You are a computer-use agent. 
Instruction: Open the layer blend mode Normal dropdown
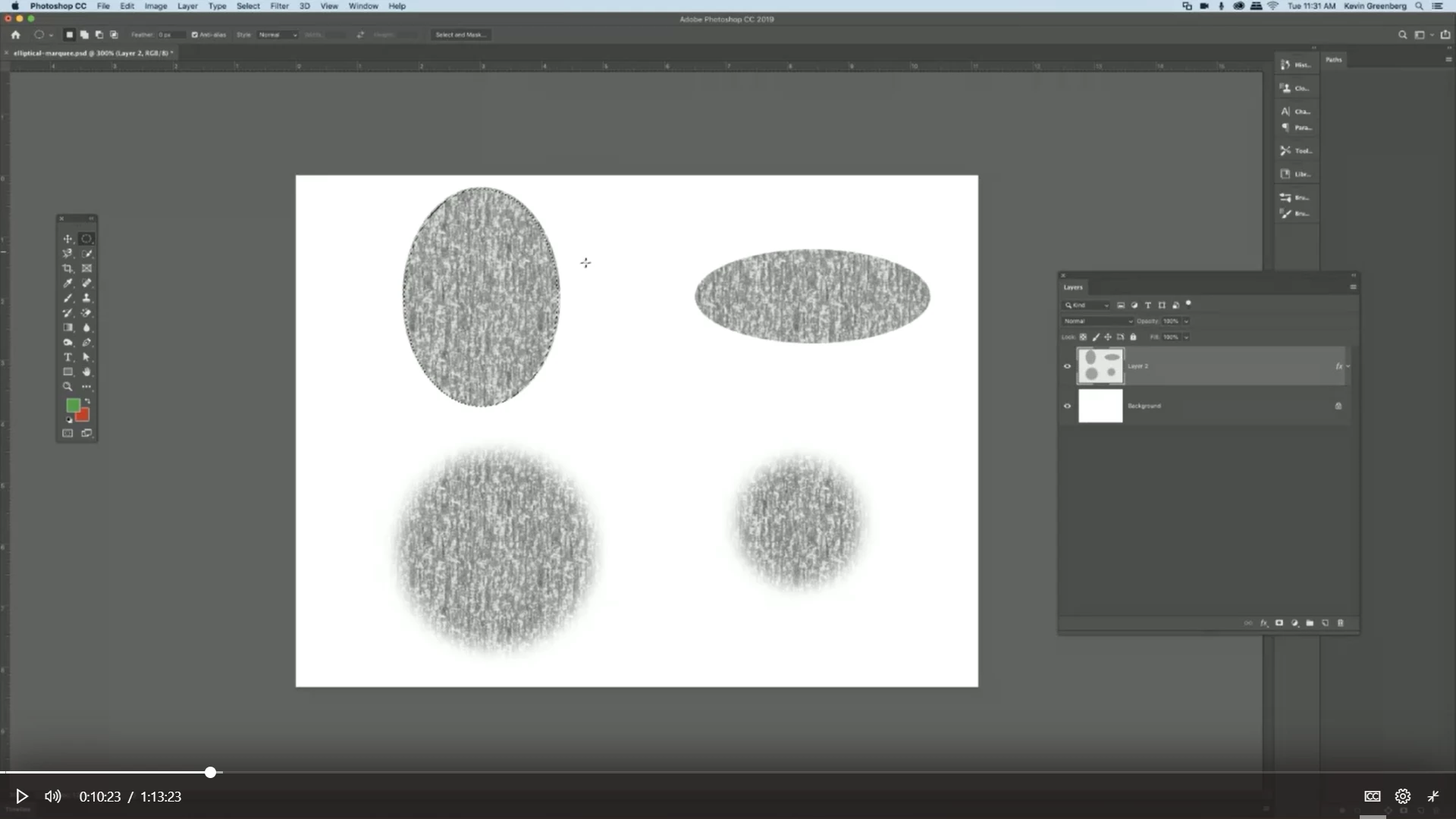[1097, 322]
